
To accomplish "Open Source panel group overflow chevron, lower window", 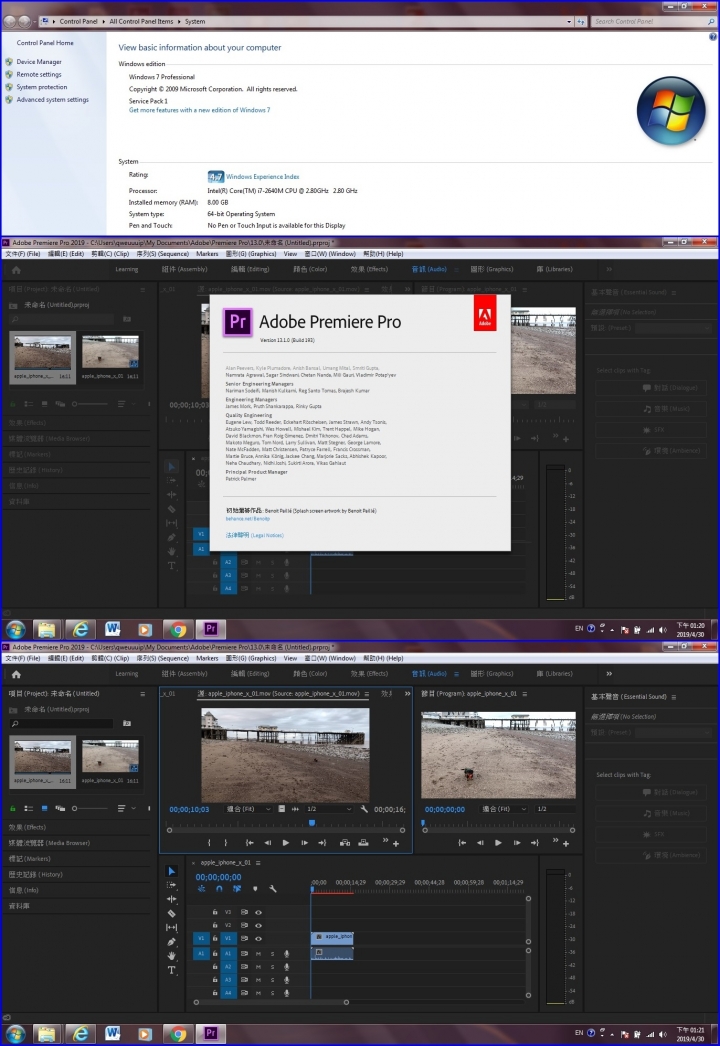I will point(408,694).
